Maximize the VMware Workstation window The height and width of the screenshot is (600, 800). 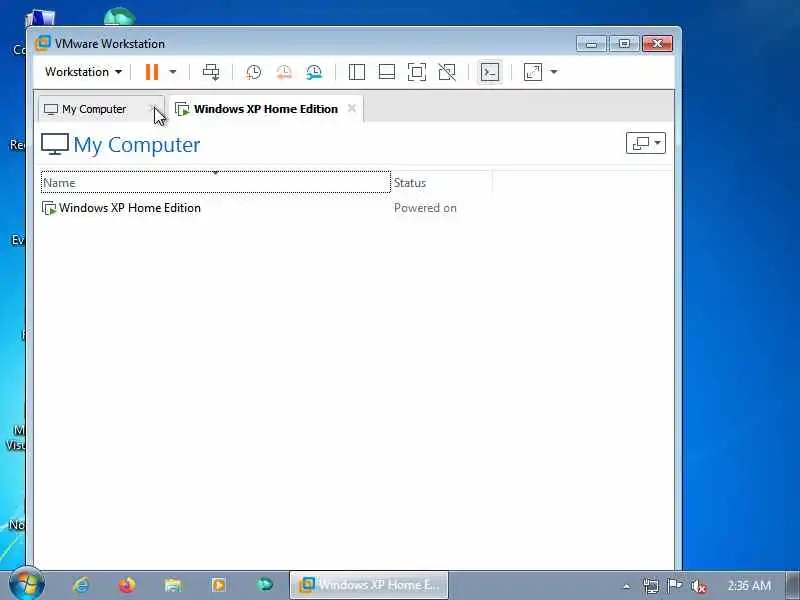(x=624, y=44)
